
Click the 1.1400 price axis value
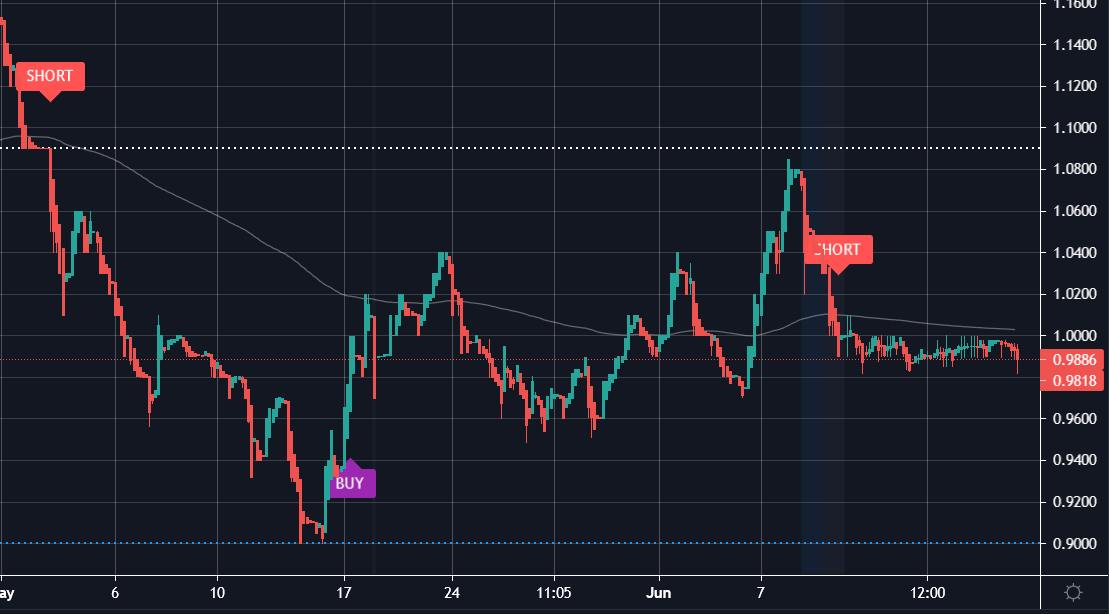click(1075, 45)
